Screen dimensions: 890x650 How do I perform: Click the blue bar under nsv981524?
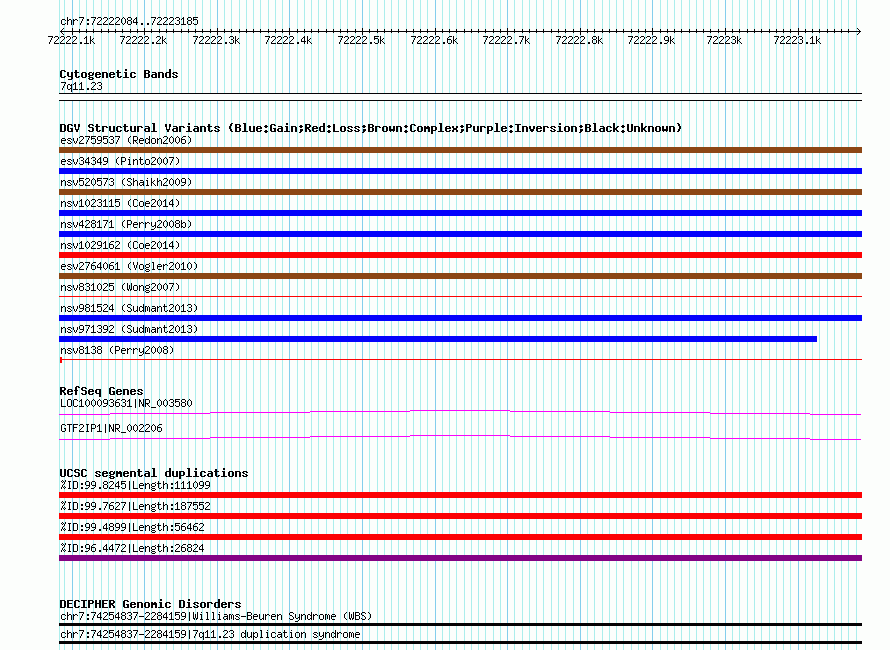pyautogui.click(x=460, y=318)
